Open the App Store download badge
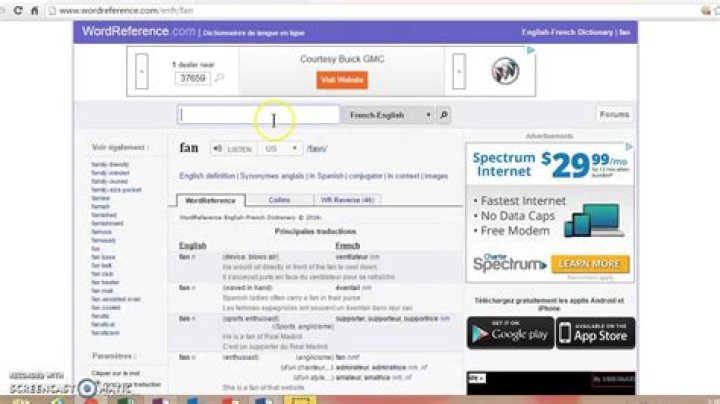 (x=596, y=333)
